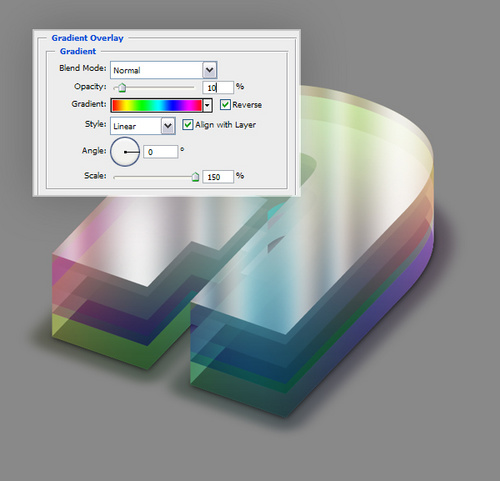Click the Angle degrees input field
Viewport: 500px width, 481px height.
coord(161,152)
